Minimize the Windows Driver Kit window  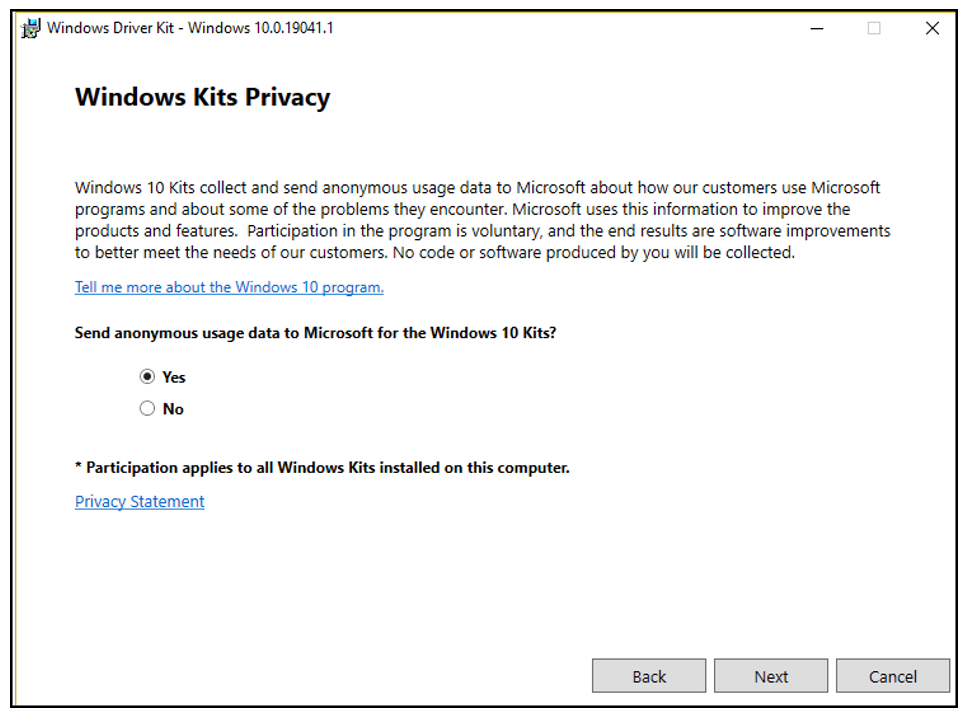click(x=816, y=28)
